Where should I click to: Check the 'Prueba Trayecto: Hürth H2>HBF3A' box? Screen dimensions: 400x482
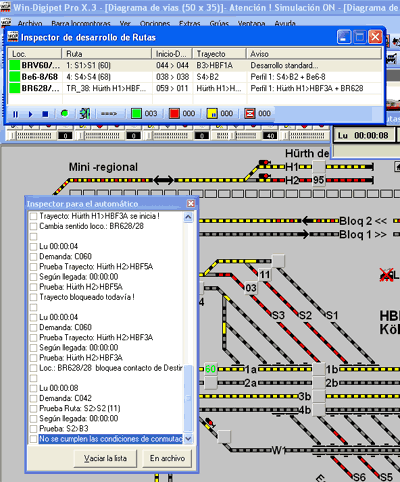[x=33, y=338]
